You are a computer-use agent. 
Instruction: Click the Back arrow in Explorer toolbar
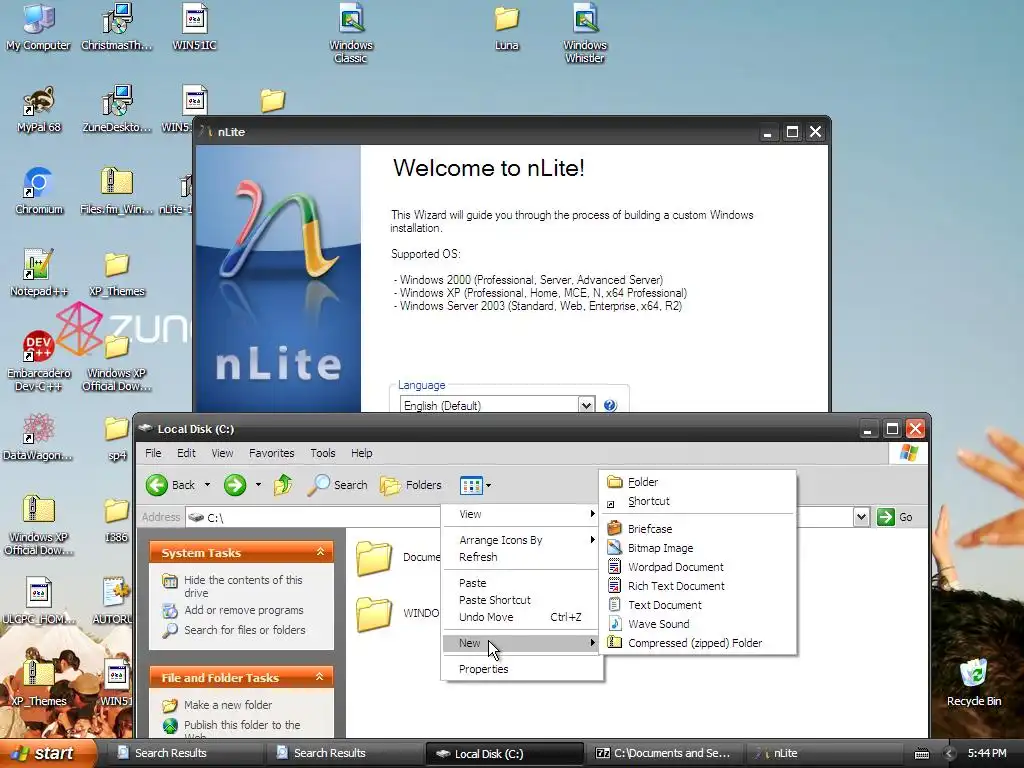170,485
